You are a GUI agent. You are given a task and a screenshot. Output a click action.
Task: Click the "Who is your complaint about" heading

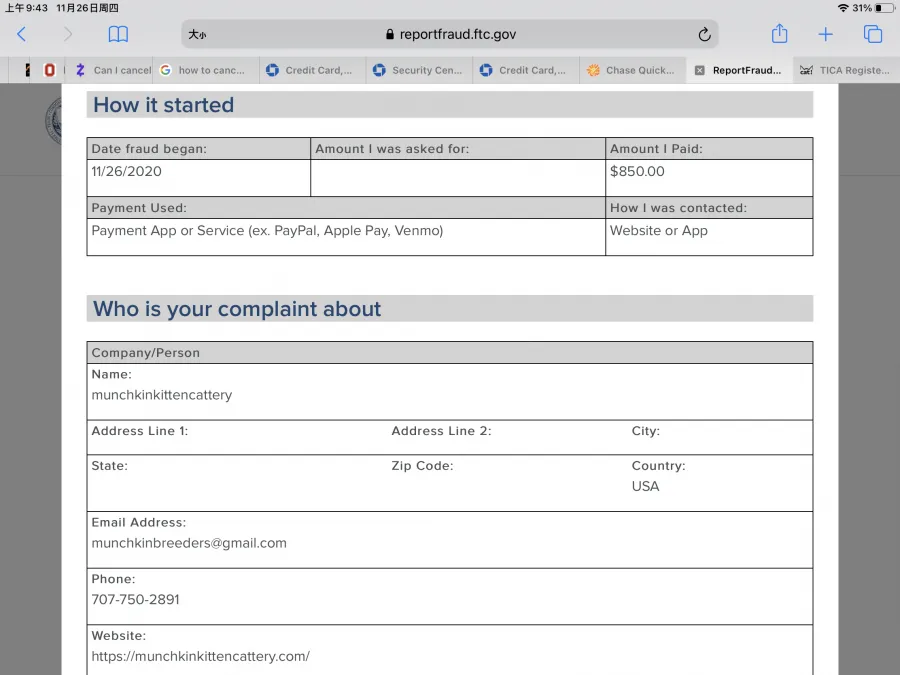(237, 309)
